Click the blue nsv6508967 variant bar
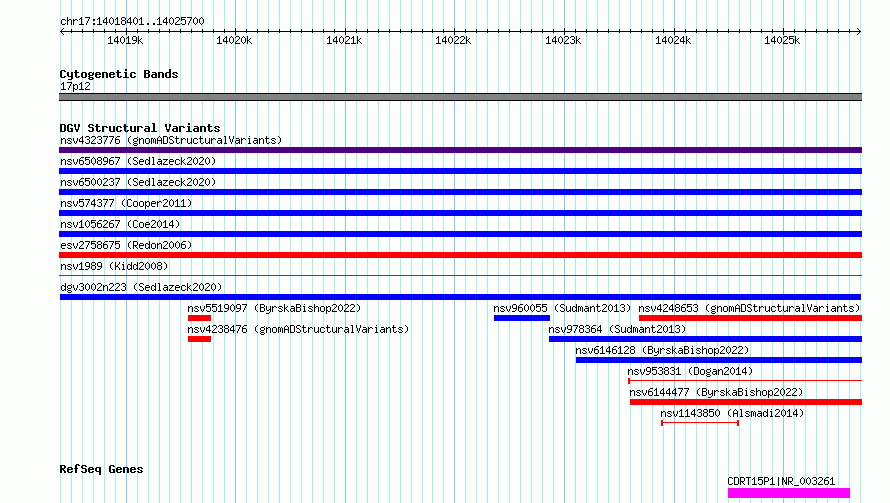The height and width of the screenshot is (503, 890). point(460,171)
